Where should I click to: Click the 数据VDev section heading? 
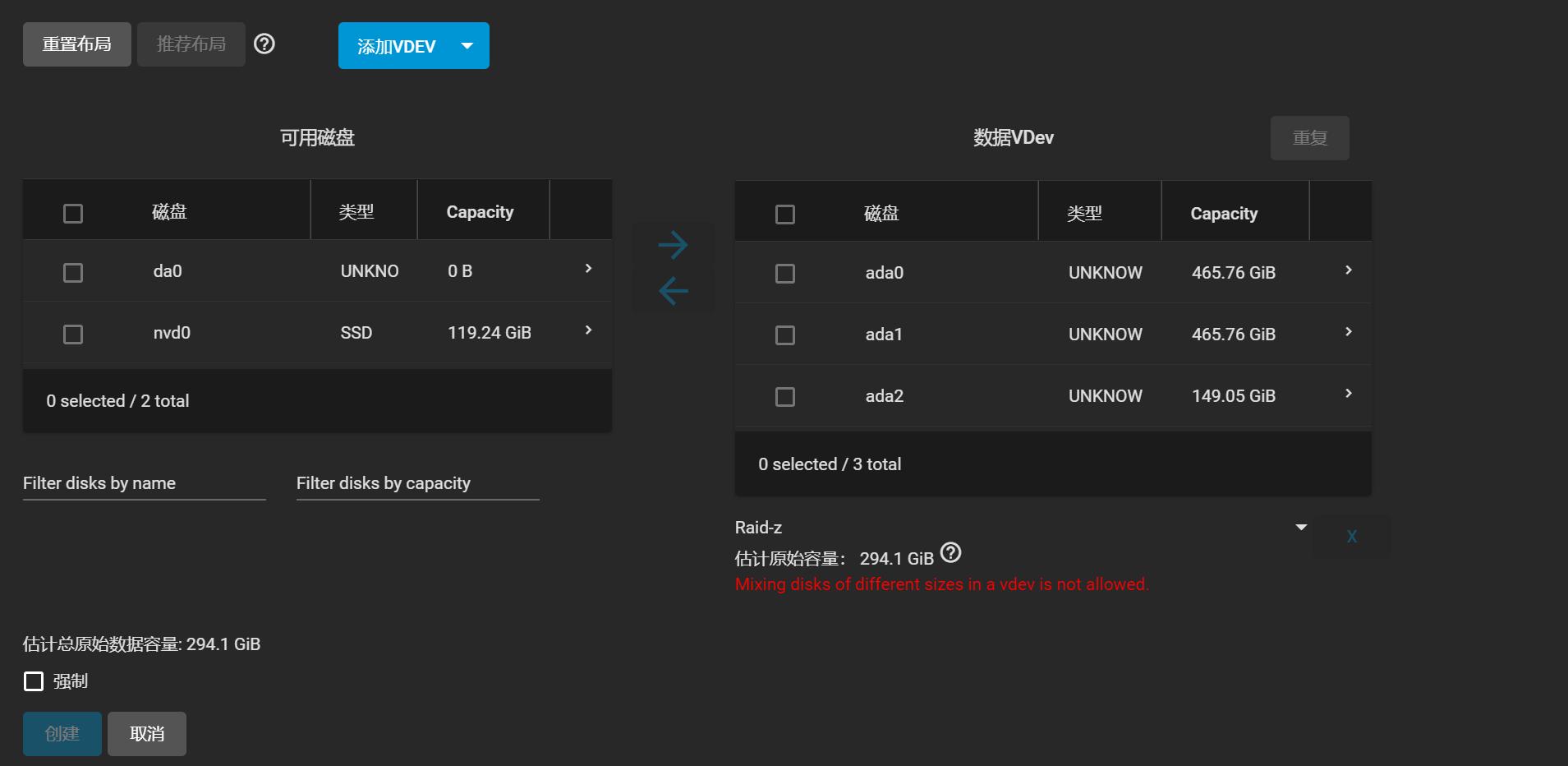(x=1014, y=137)
